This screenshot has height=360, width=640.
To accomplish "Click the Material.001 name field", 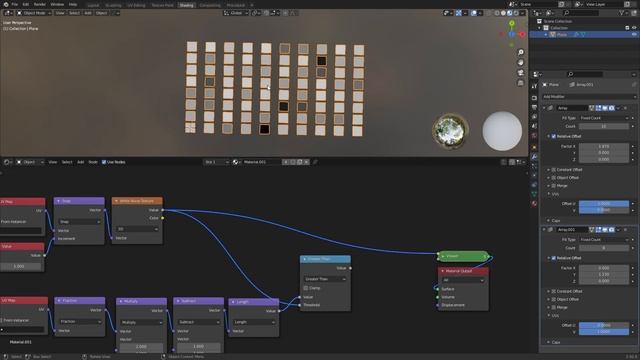I will [x=261, y=162].
